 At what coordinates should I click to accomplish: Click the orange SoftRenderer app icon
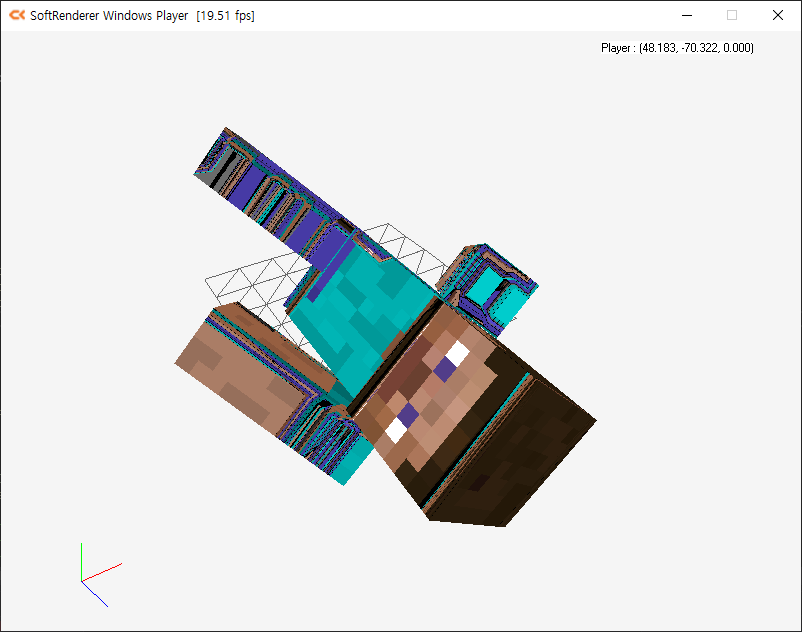[x=16, y=15]
